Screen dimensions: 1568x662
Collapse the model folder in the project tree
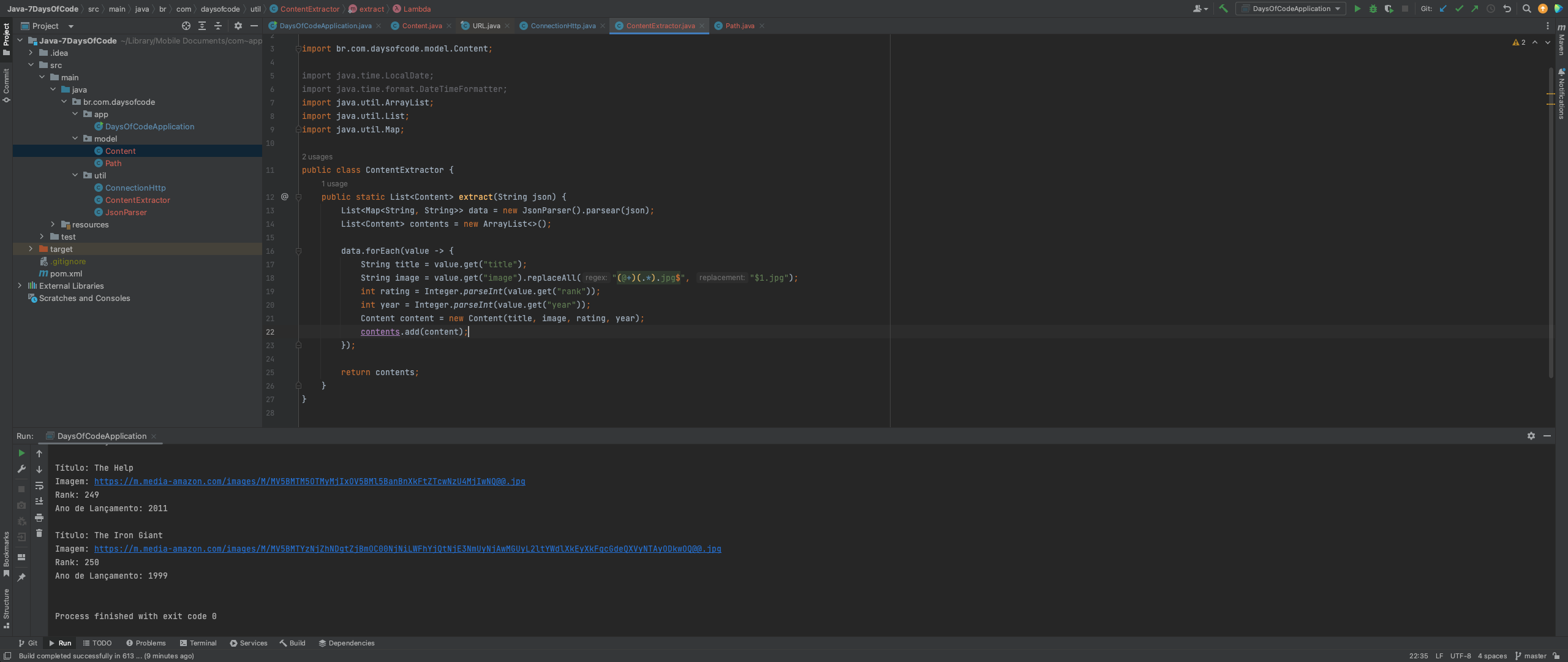(75, 139)
